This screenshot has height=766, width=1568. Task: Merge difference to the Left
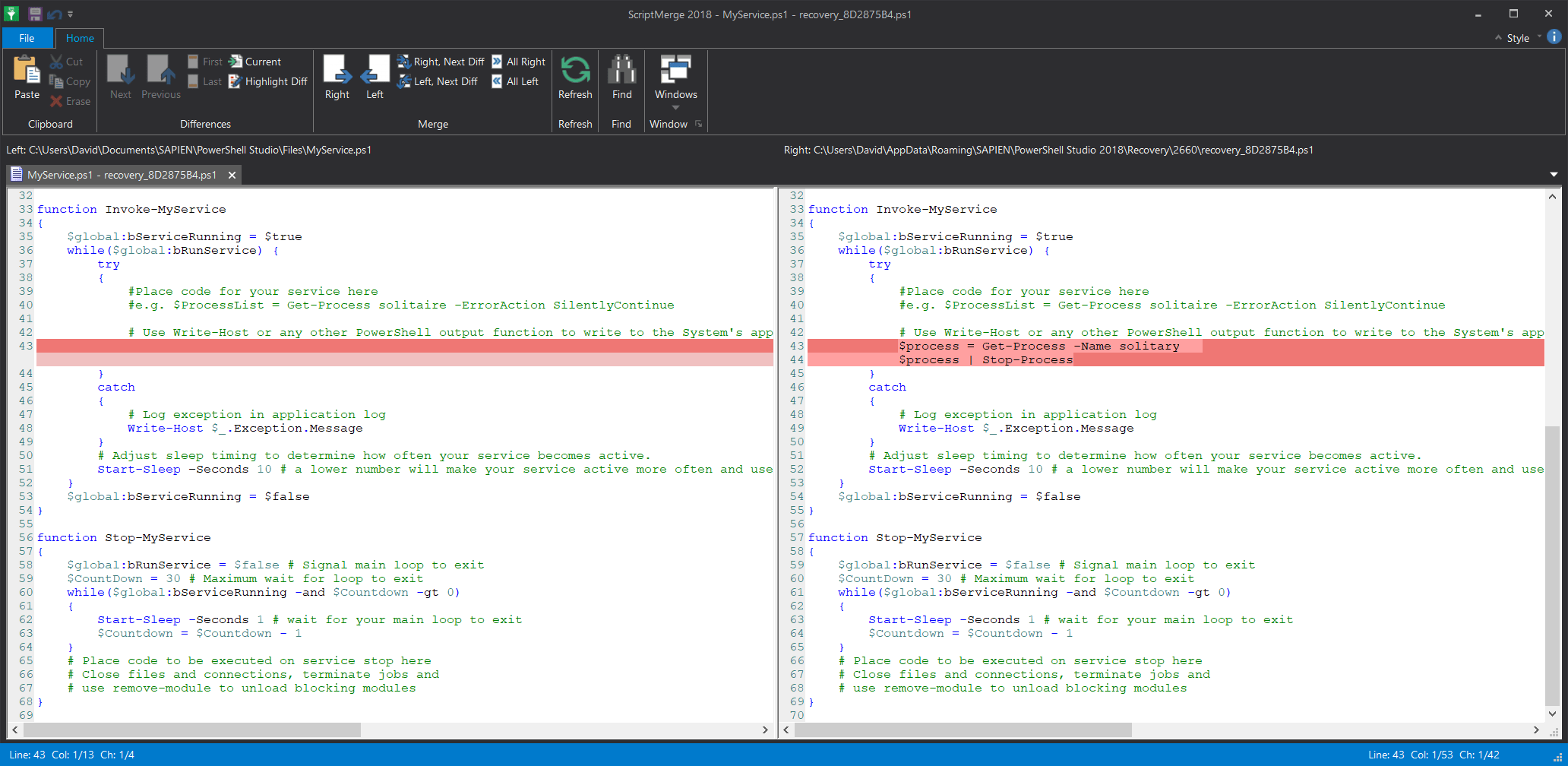375,78
